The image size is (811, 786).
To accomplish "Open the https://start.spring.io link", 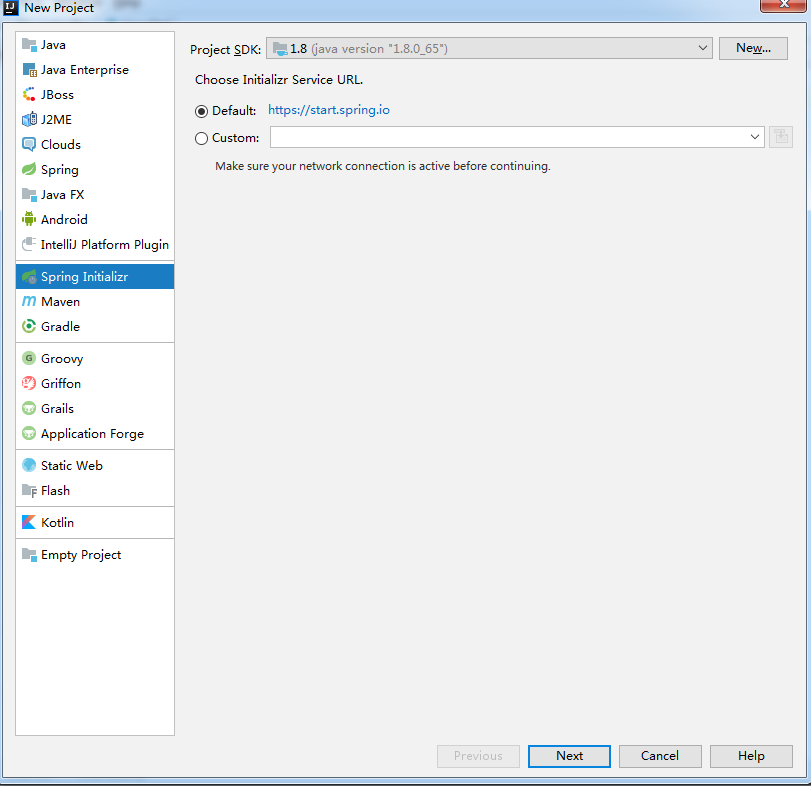I will point(329,110).
